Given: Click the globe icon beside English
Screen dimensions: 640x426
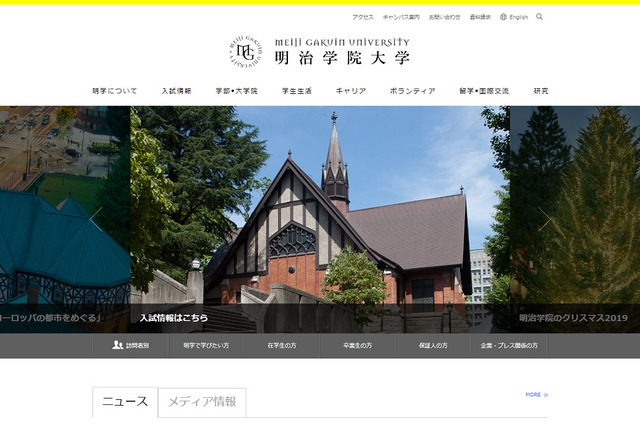Looking at the screenshot, I should 503,17.
